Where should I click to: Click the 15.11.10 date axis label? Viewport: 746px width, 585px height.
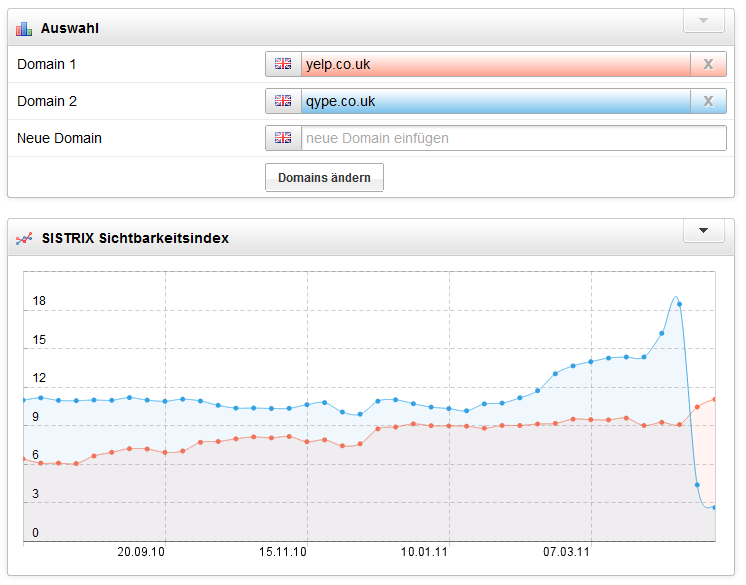pos(283,551)
